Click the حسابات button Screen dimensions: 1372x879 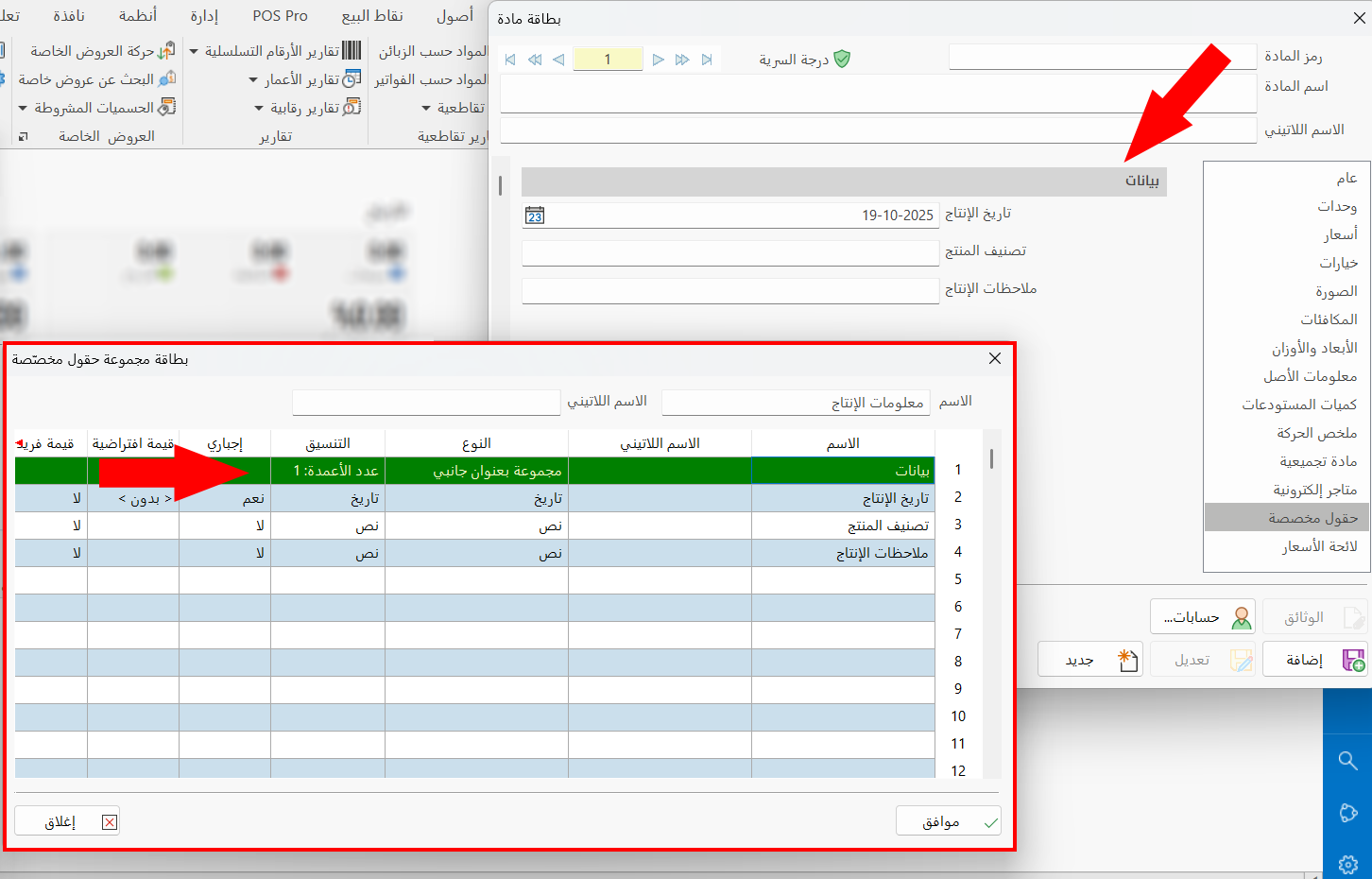coord(1203,616)
